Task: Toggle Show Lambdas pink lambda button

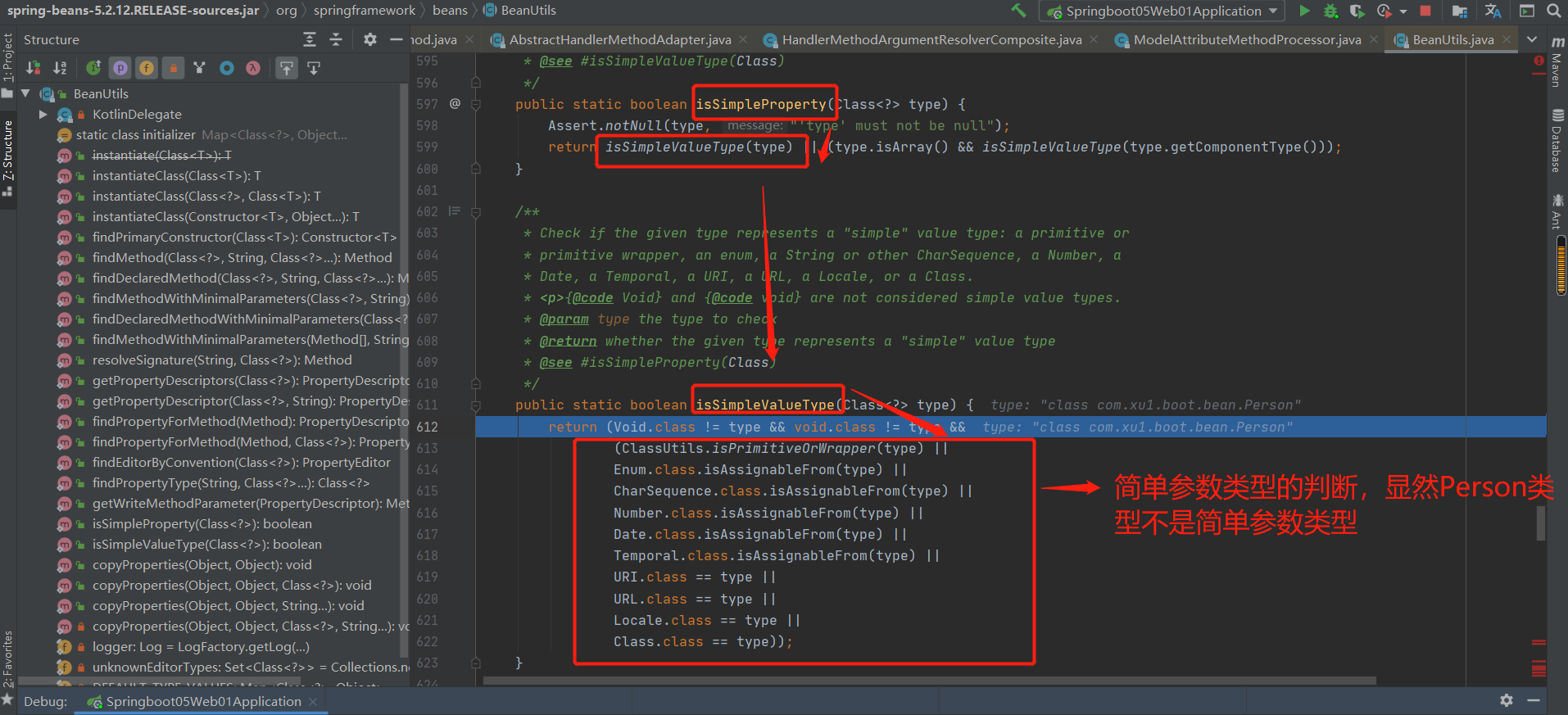Action: 253,68
